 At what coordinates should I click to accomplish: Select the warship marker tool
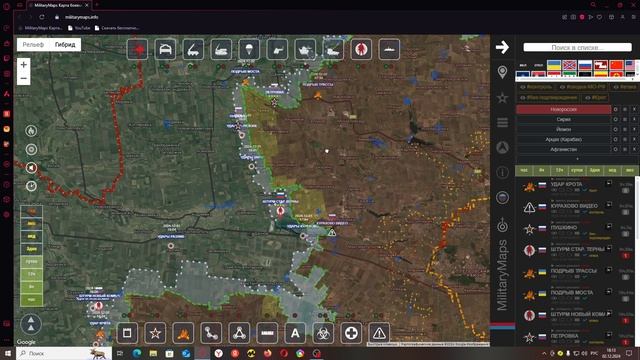[x=389, y=49]
